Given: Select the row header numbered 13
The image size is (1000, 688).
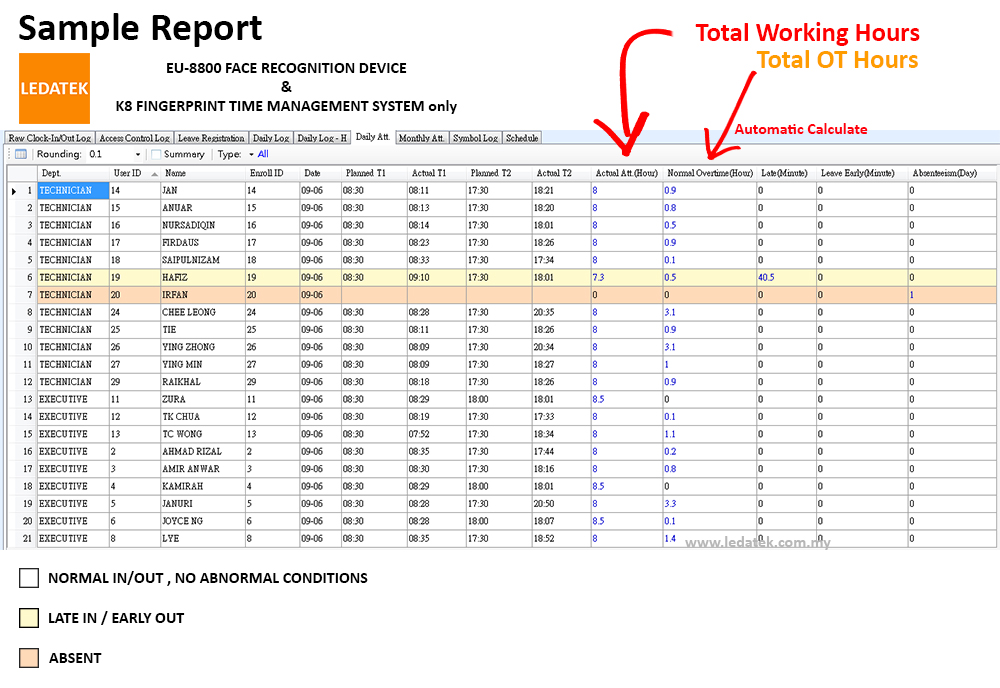Looking at the screenshot, I should tap(22, 400).
